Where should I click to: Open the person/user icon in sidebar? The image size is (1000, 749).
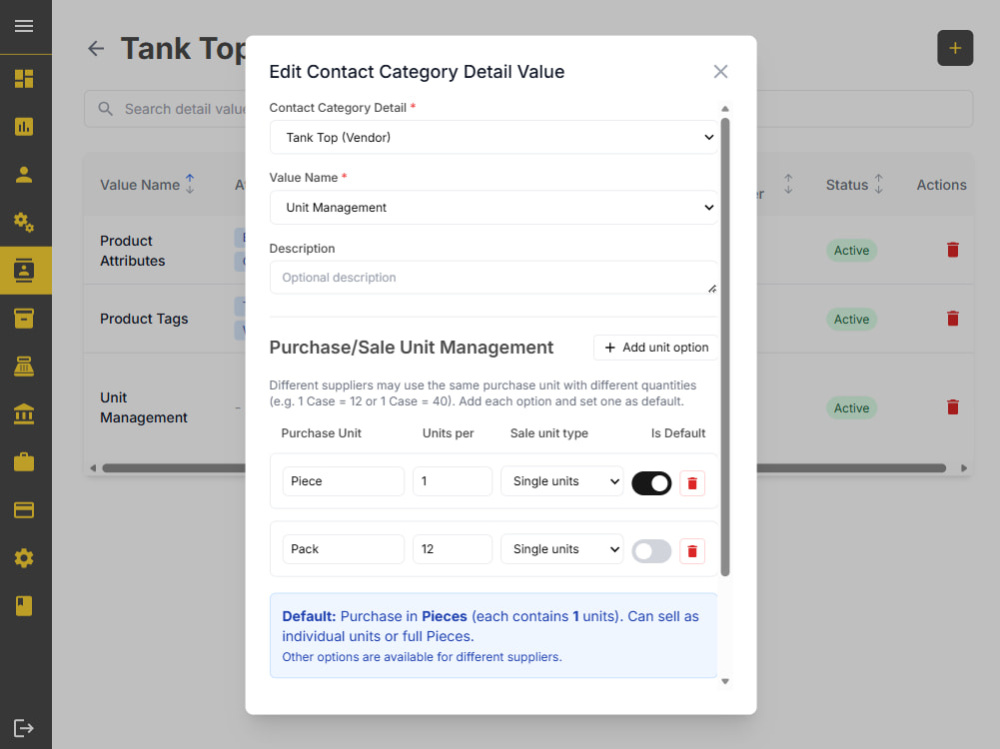point(24,174)
